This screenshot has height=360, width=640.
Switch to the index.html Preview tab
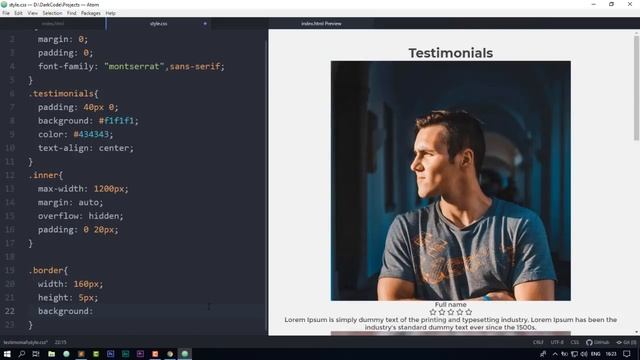(321, 24)
